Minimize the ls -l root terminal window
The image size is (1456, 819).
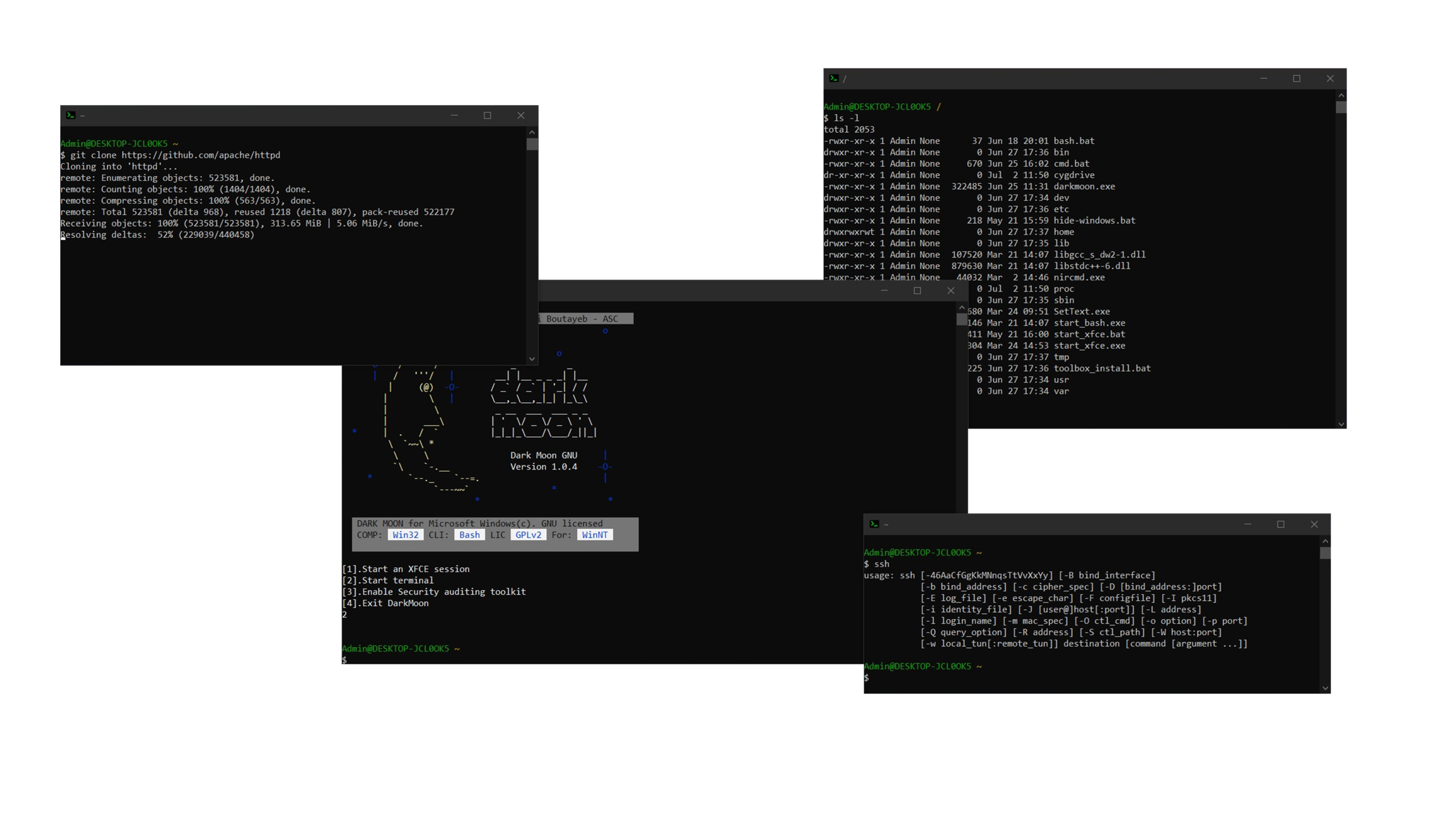click(1263, 79)
